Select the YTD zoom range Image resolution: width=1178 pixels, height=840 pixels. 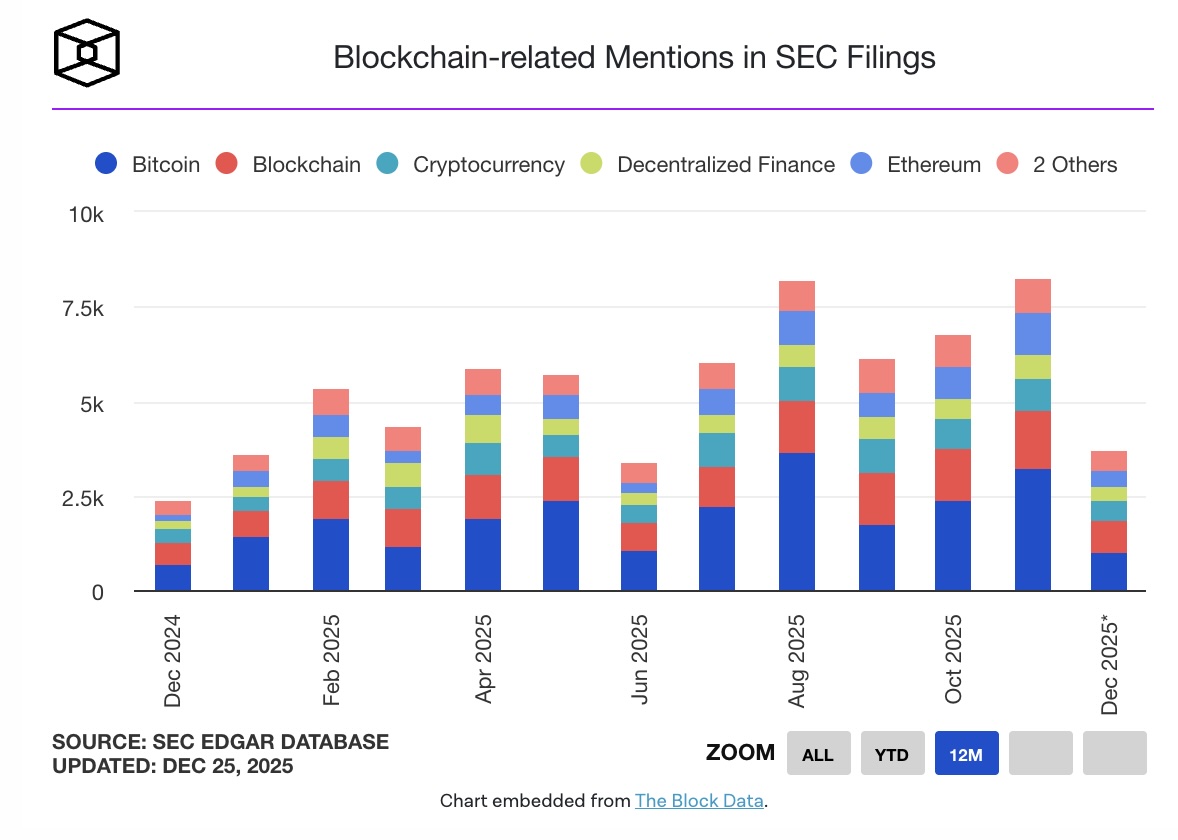[892, 753]
